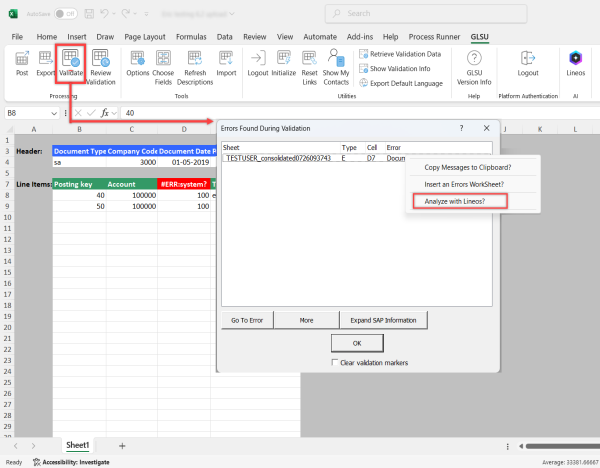
Task: Switch to the Formulas tab
Action: 191,37
